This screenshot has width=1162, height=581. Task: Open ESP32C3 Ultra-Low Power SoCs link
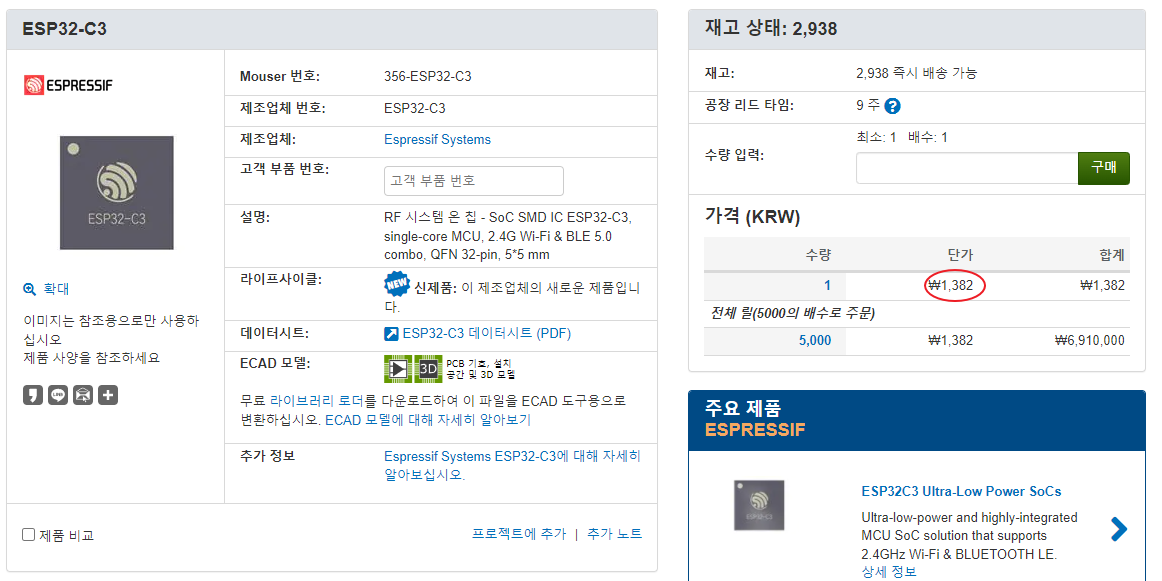[961, 491]
